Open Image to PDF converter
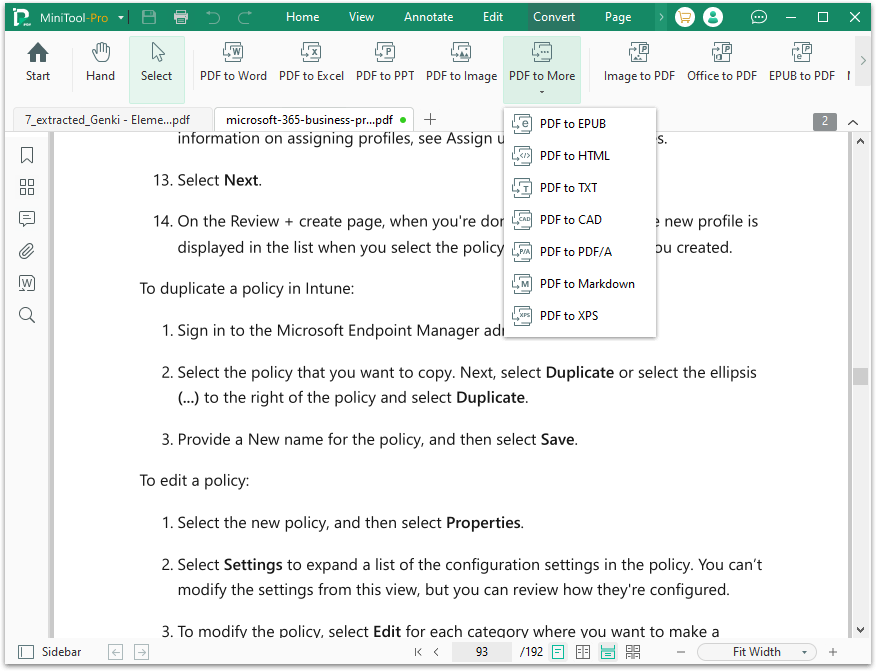 [x=639, y=62]
